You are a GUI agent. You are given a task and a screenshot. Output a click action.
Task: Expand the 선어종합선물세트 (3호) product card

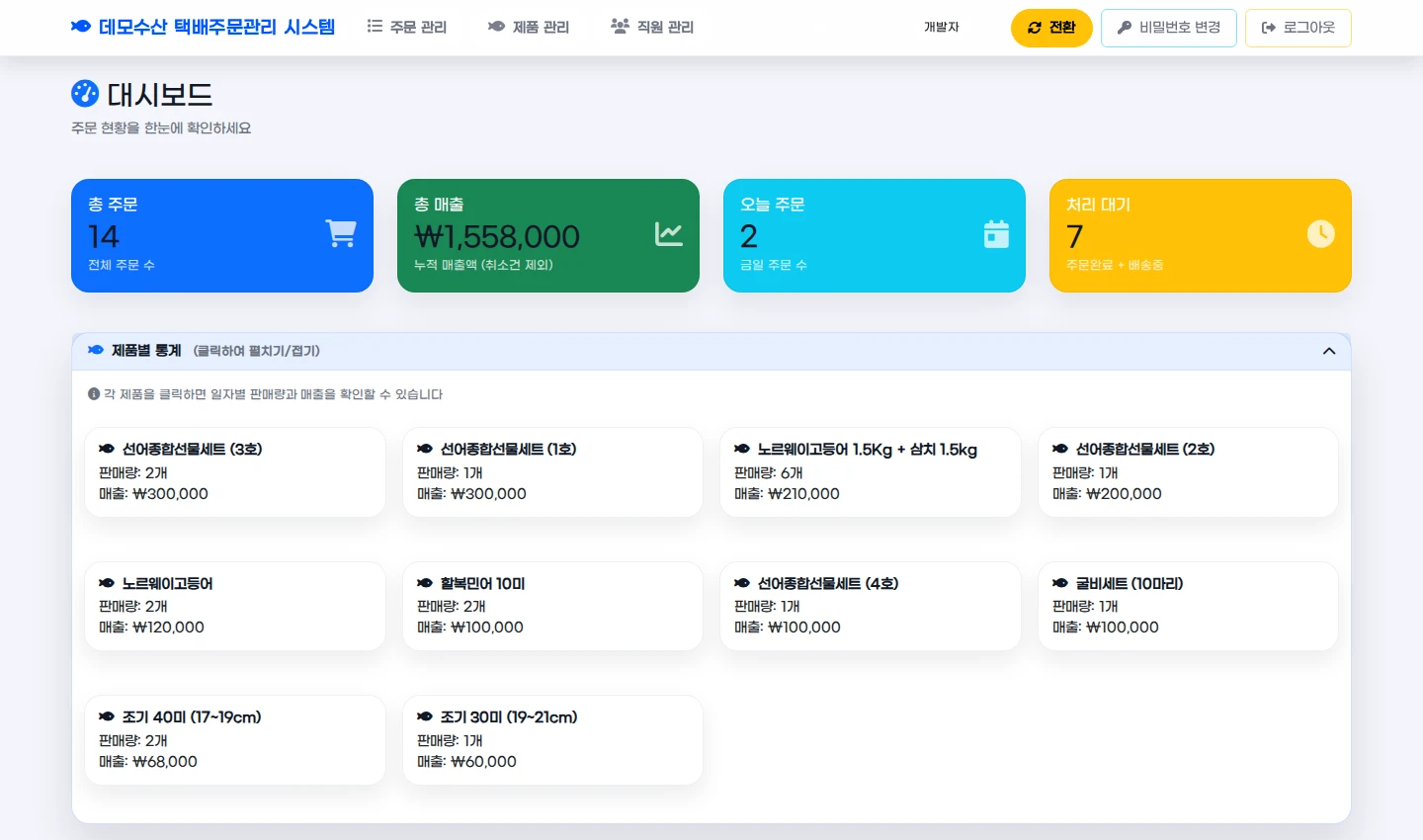[235, 472]
